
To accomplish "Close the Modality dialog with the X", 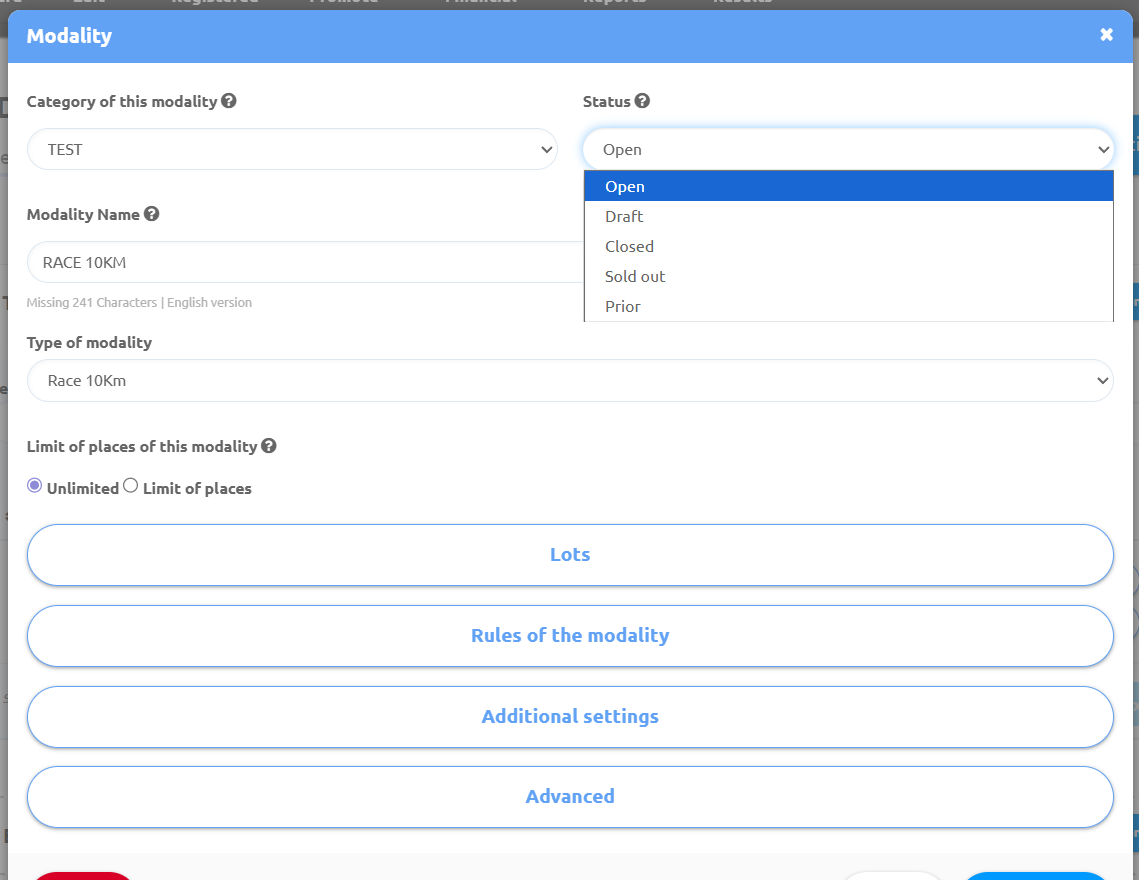I will 1106,35.
